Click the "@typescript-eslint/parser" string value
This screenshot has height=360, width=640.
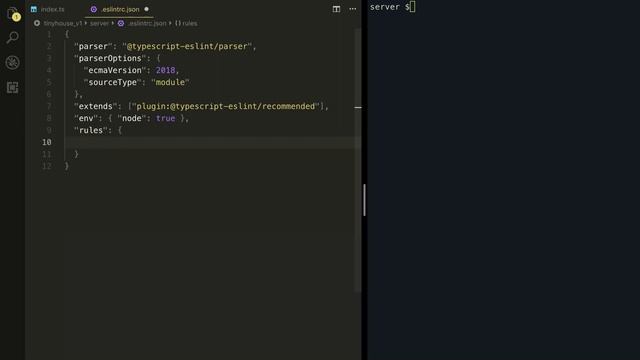(187, 46)
